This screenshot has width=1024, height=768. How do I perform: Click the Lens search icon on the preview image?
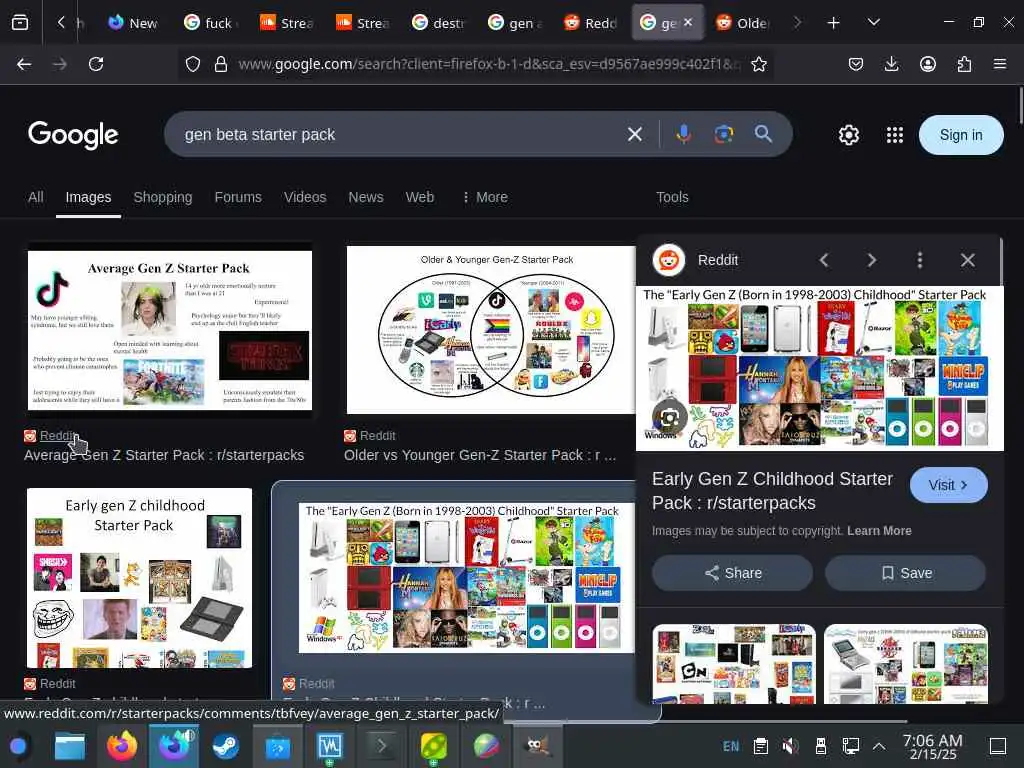click(669, 417)
